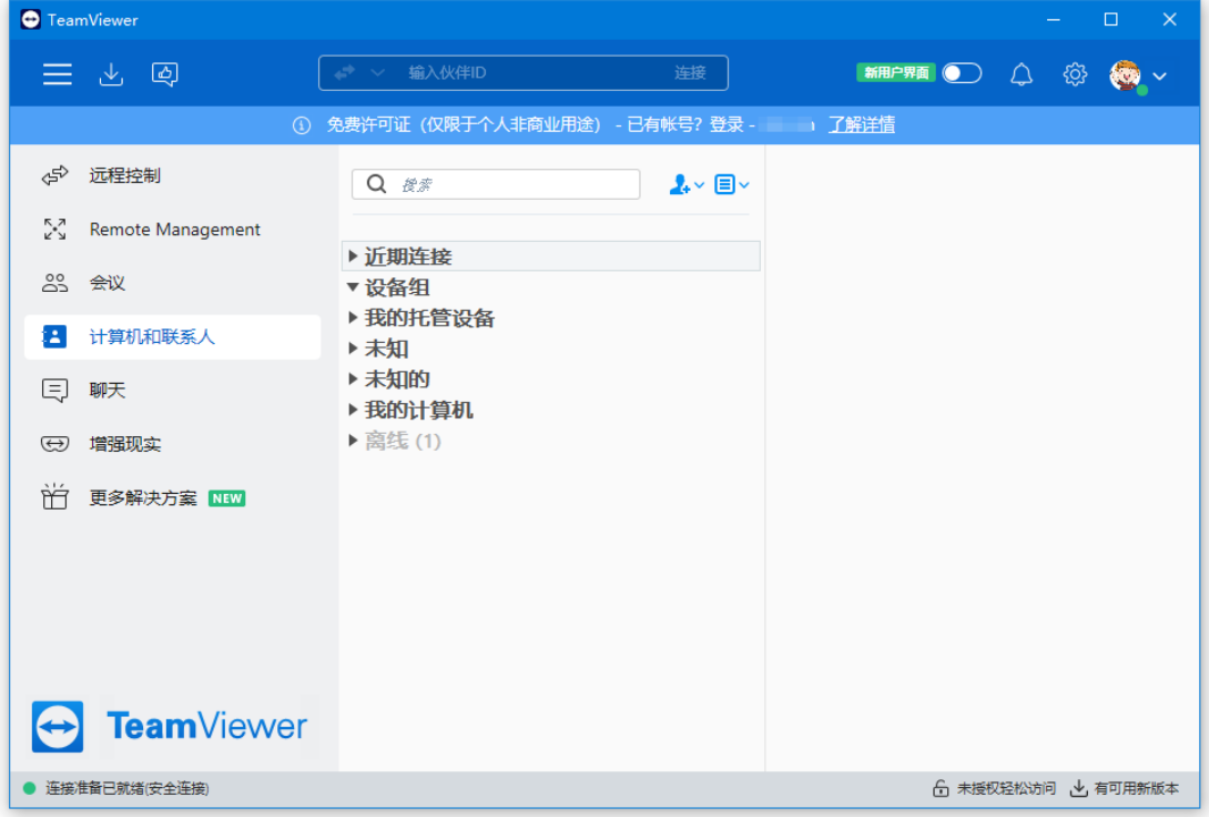The height and width of the screenshot is (817, 1209).
Task: Click the TeamViewer download icon in the toolbar
Action: click(111, 73)
